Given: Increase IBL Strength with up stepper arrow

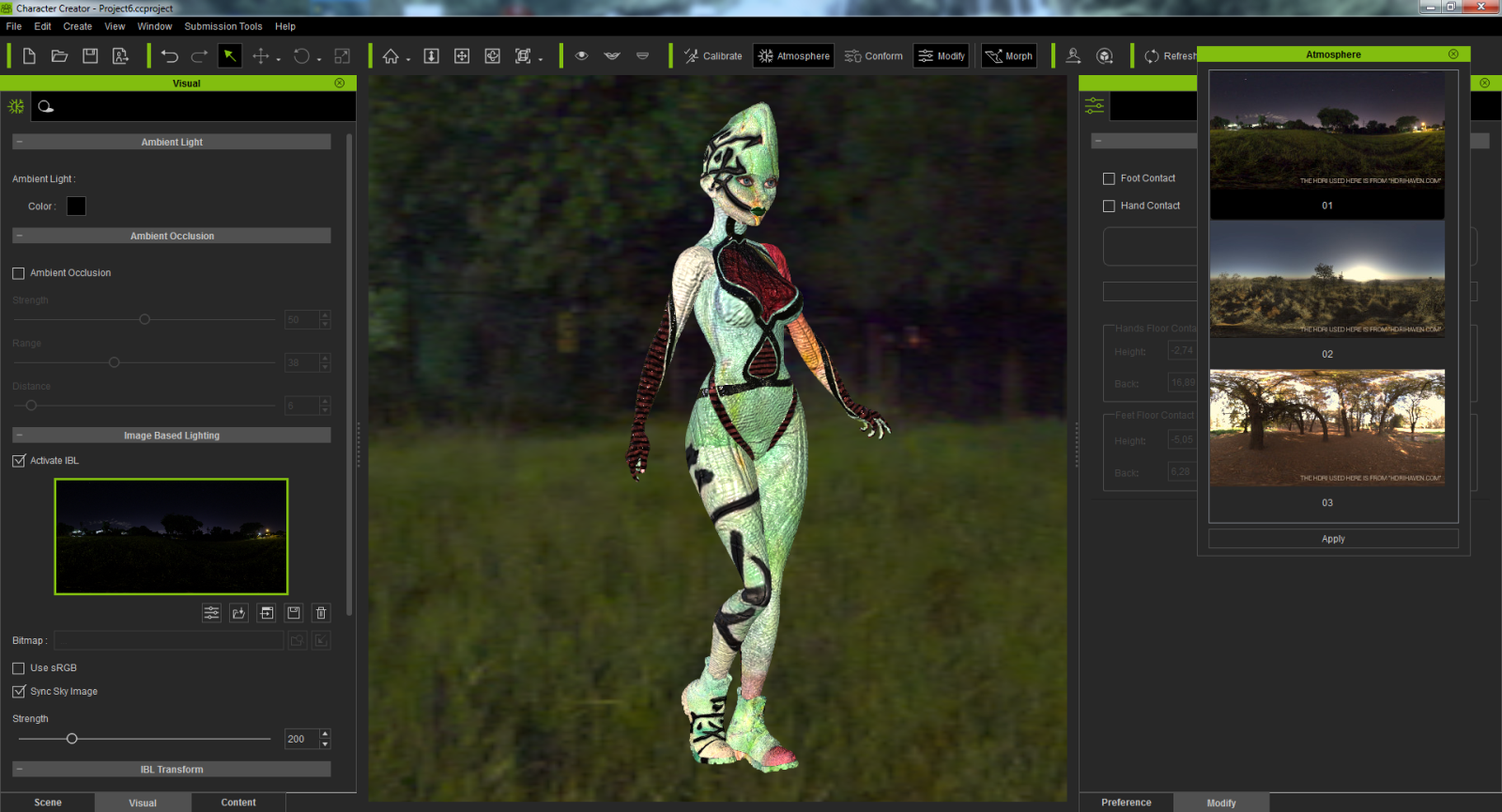Looking at the screenshot, I should coord(325,734).
